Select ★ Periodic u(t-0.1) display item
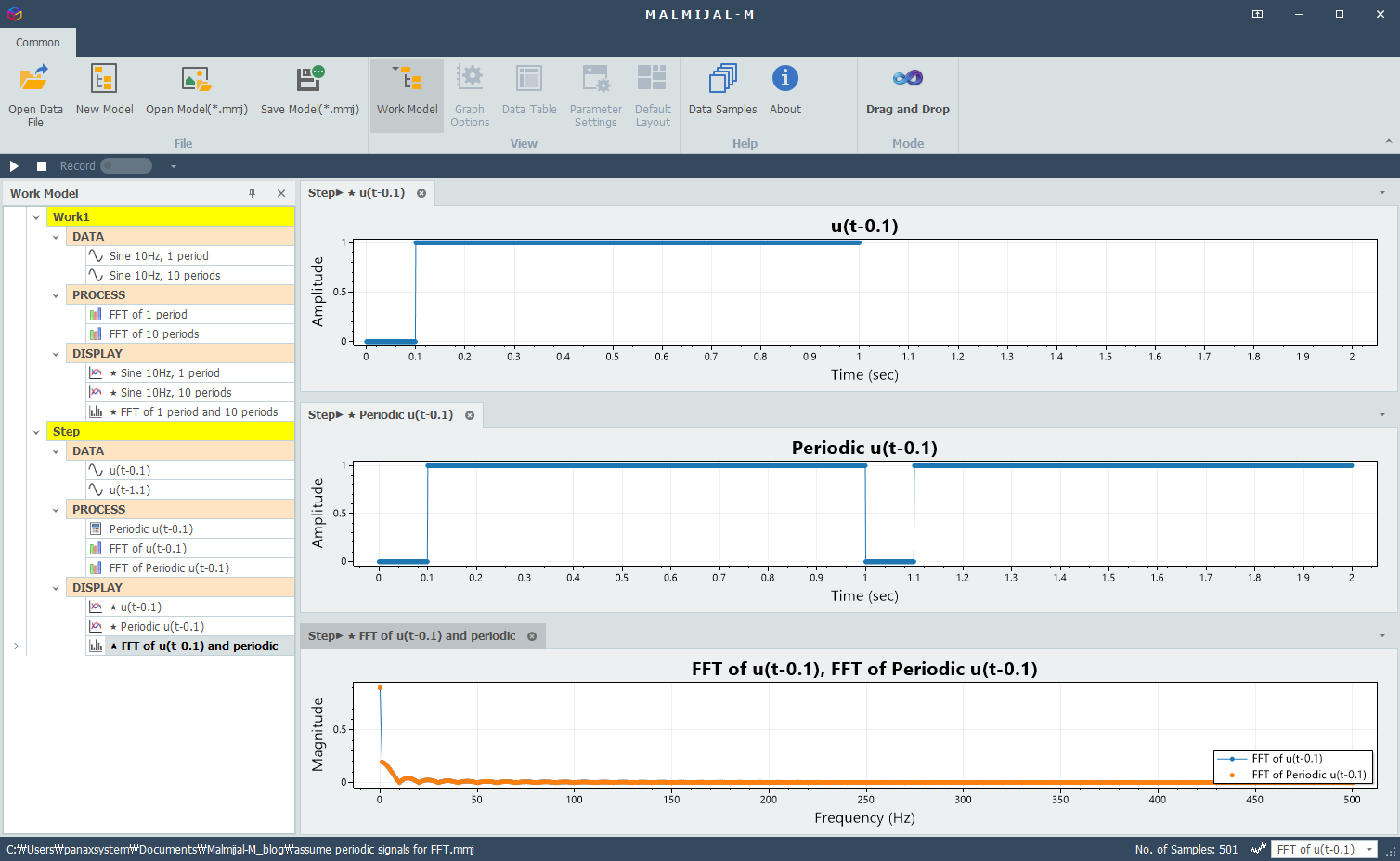1400x861 pixels. pos(189,627)
